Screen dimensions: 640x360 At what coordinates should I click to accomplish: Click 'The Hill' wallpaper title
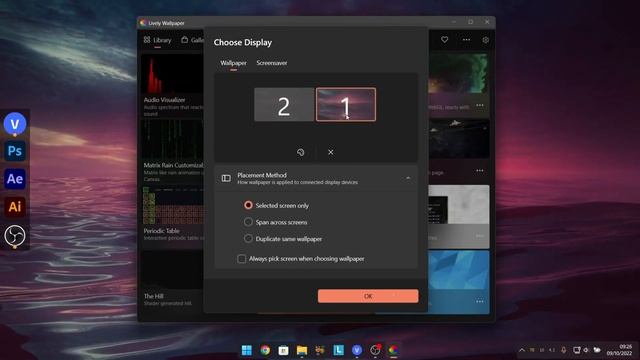tap(153, 296)
